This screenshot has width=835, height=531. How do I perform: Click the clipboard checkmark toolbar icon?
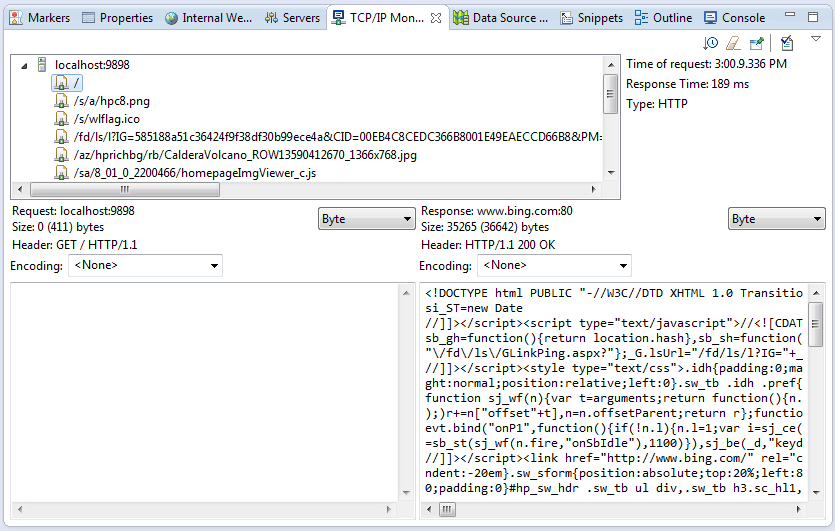(x=787, y=43)
